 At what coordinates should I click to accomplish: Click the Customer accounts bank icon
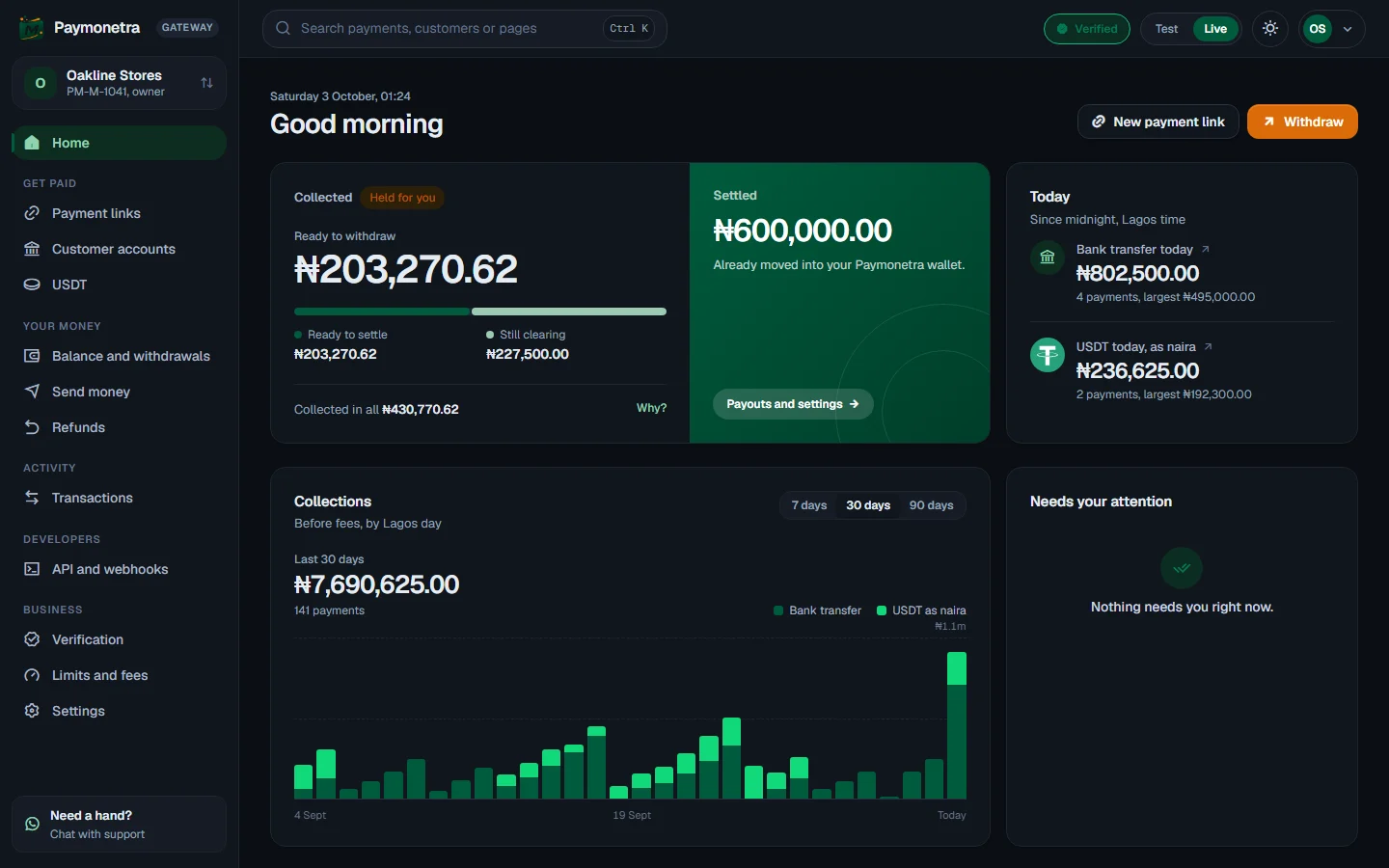pyautogui.click(x=32, y=249)
